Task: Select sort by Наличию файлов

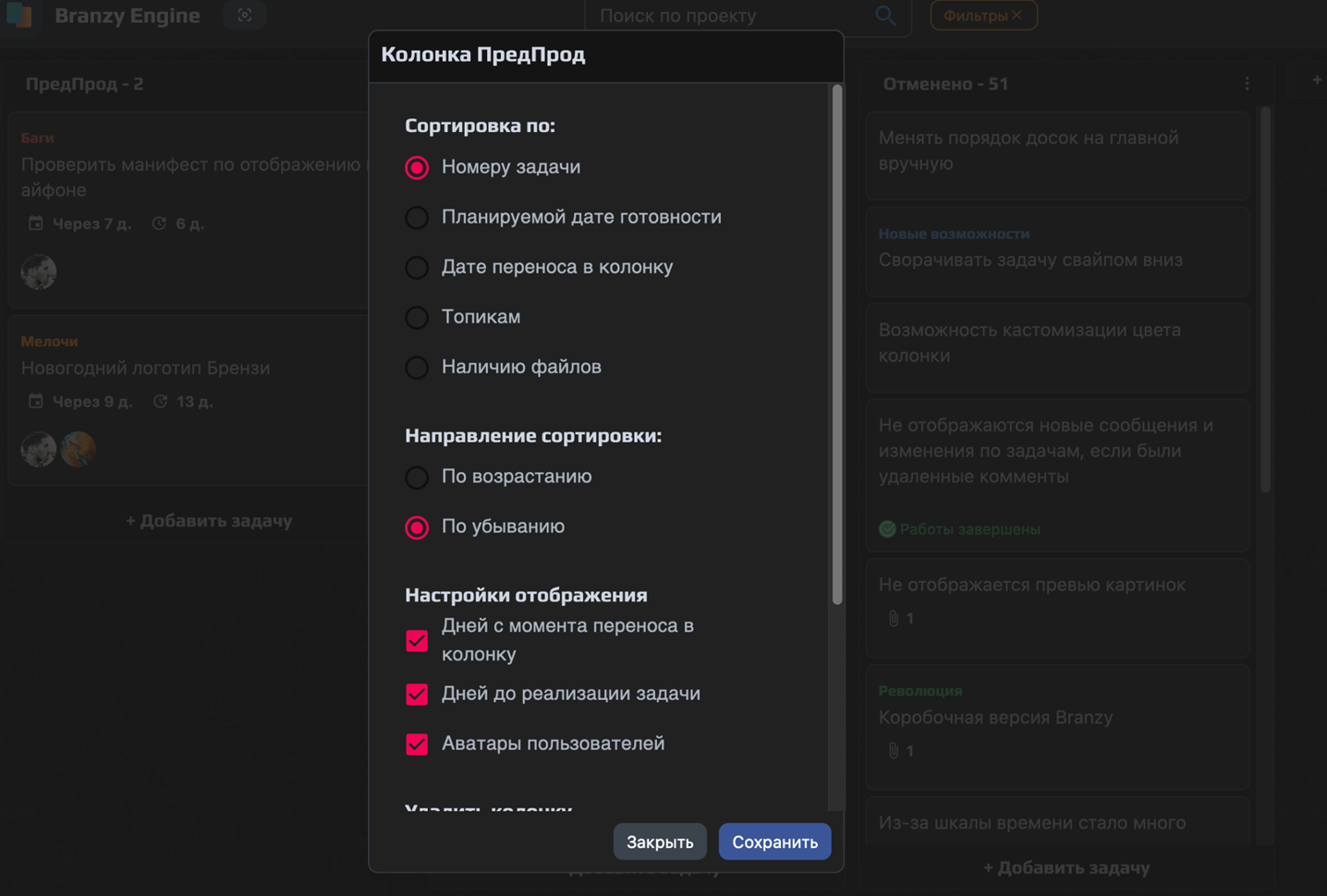Action: point(417,367)
